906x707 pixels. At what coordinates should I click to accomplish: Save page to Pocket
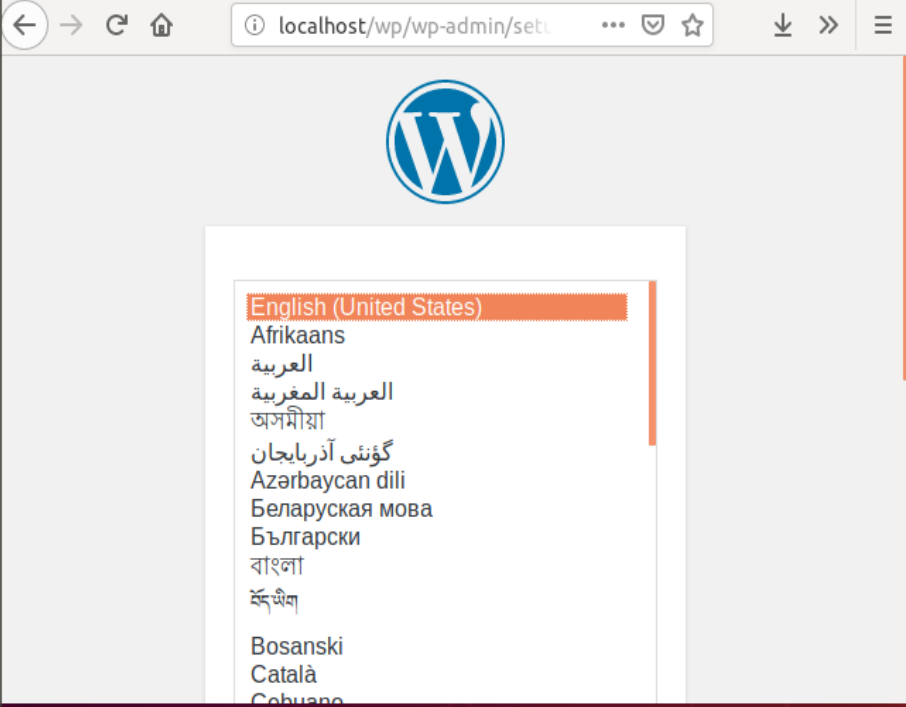click(x=653, y=25)
